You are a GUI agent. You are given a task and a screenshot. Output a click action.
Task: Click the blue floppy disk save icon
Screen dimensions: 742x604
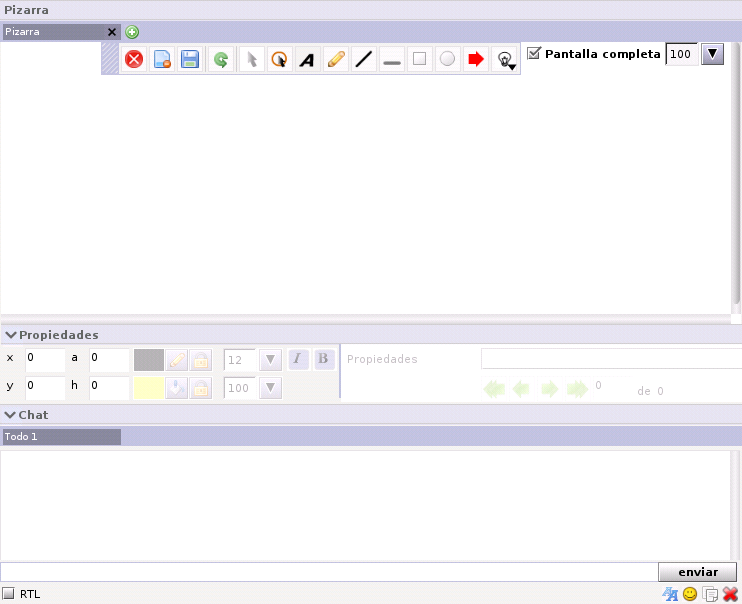[x=190, y=60]
